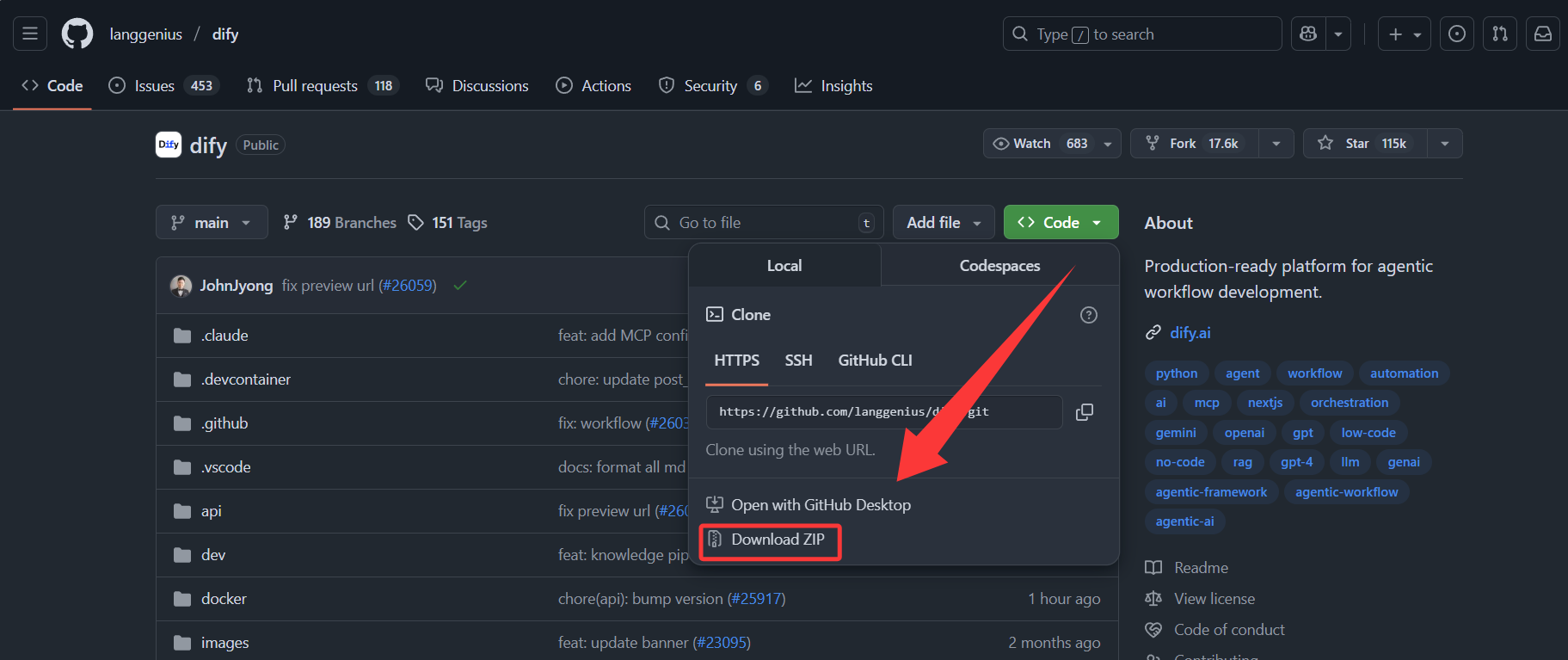Fork the dify repository

(1195, 144)
